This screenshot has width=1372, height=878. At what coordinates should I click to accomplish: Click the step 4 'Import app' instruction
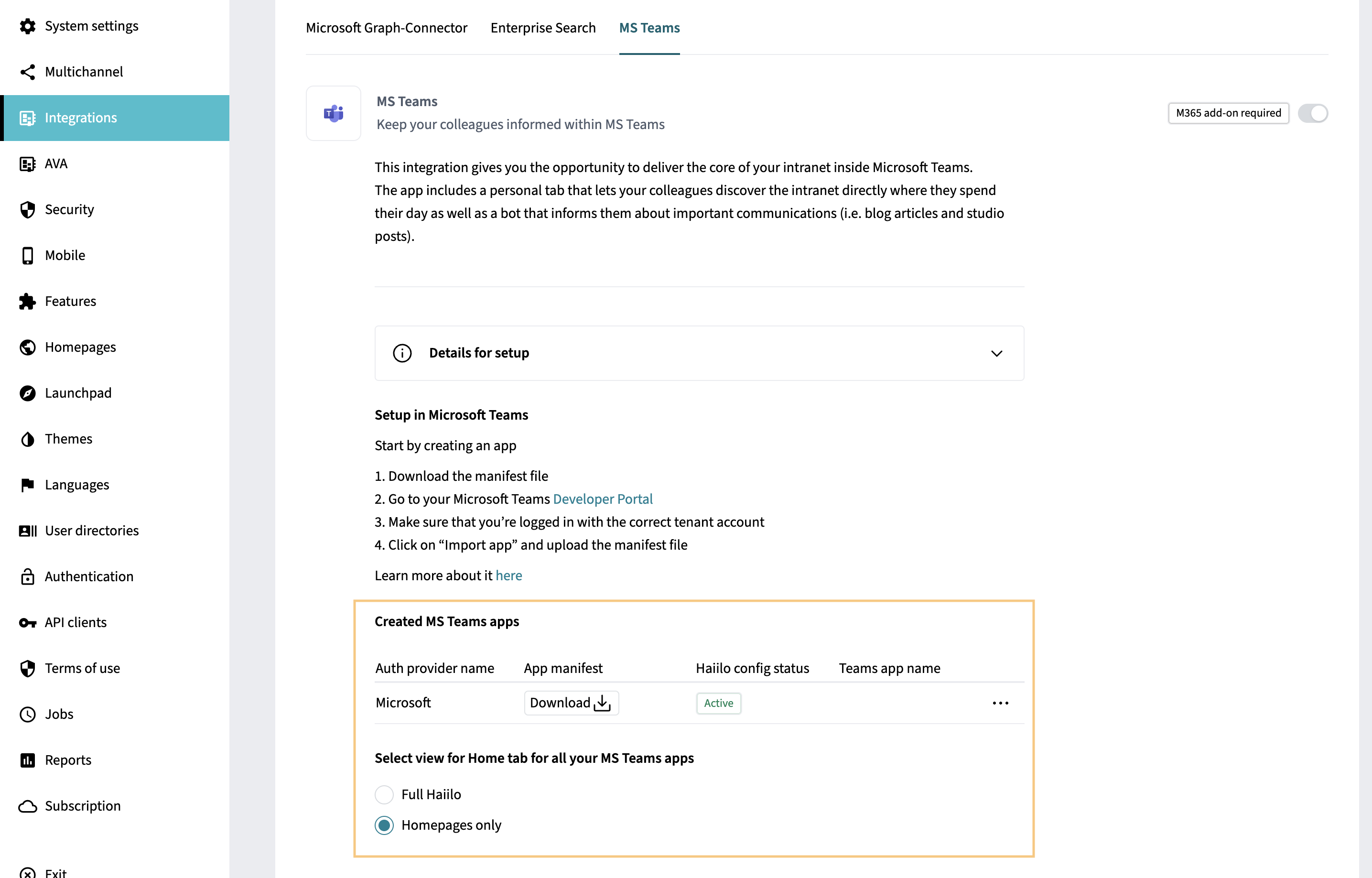530,545
